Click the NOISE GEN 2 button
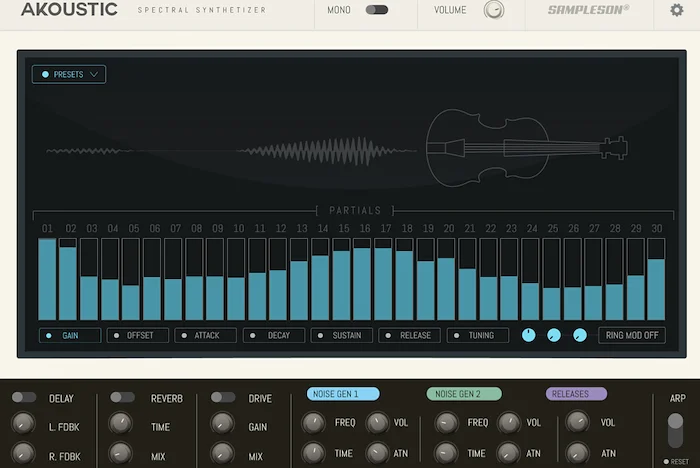Image resolution: width=700 pixels, height=468 pixels. [464, 394]
